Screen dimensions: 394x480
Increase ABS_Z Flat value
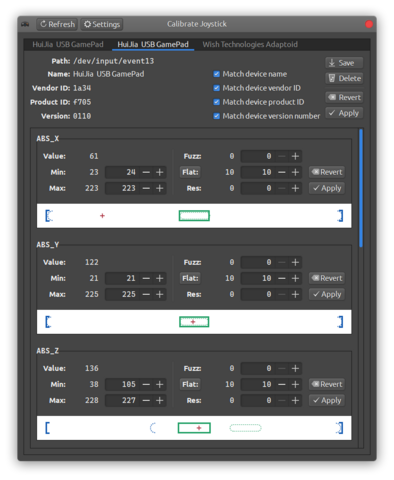(x=295, y=384)
